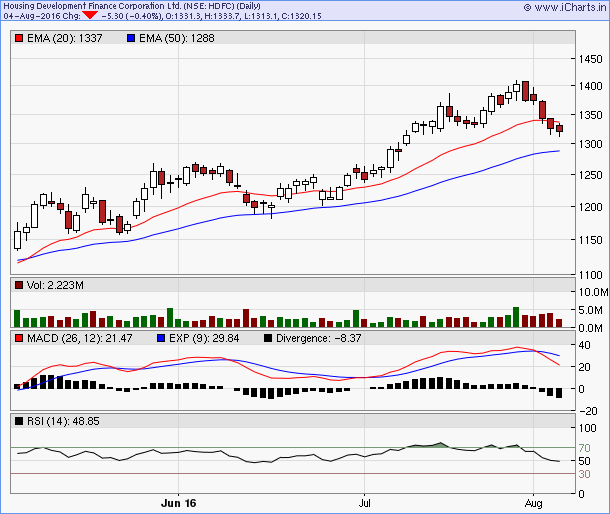Click the blue EXP (9) legend swatch
The height and width of the screenshot is (514, 610).
(161, 338)
